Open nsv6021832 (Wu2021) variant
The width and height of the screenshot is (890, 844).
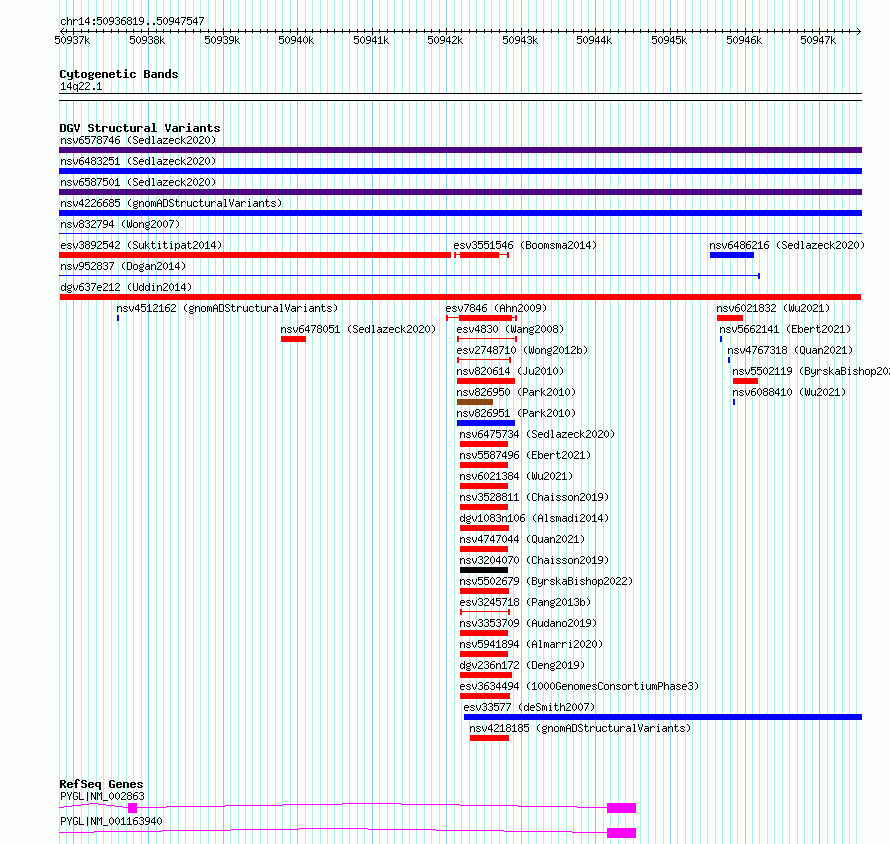[x=773, y=308]
